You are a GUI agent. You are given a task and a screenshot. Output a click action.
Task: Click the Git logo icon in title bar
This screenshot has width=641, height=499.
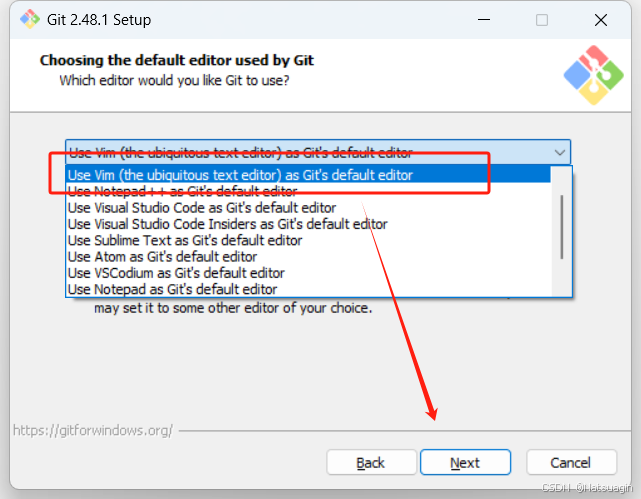pyautogui.click(x=30, y=19)
